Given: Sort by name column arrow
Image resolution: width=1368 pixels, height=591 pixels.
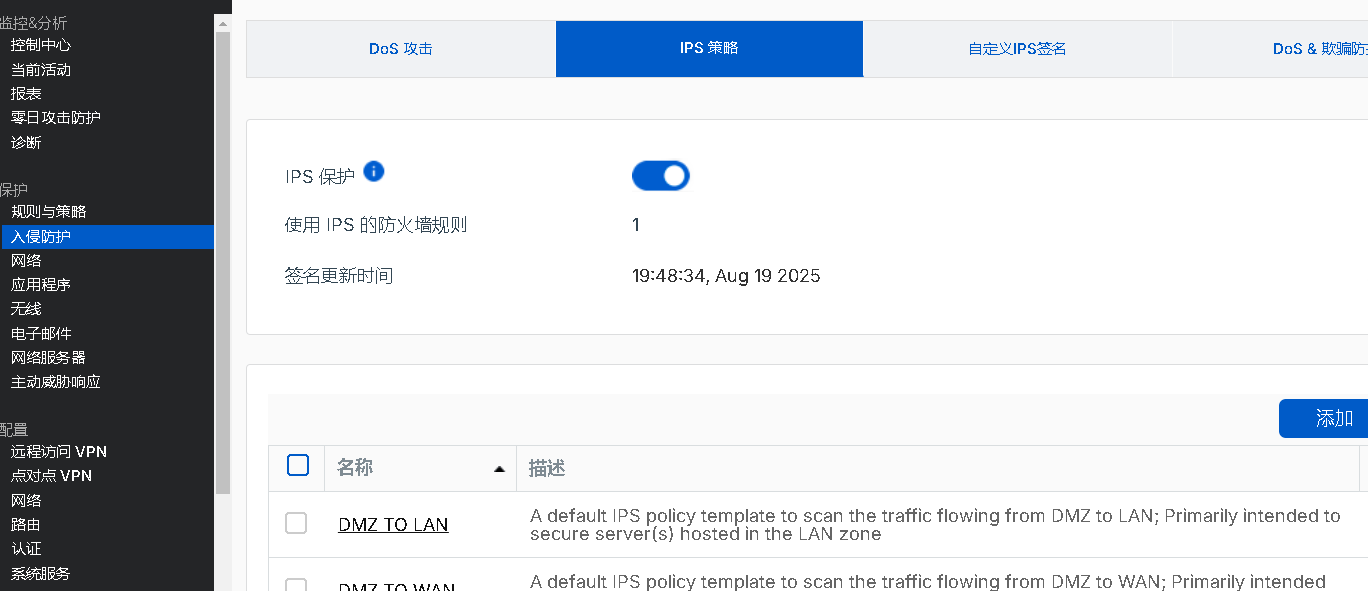Looking at the screenshot, I should tap(499, 469).
